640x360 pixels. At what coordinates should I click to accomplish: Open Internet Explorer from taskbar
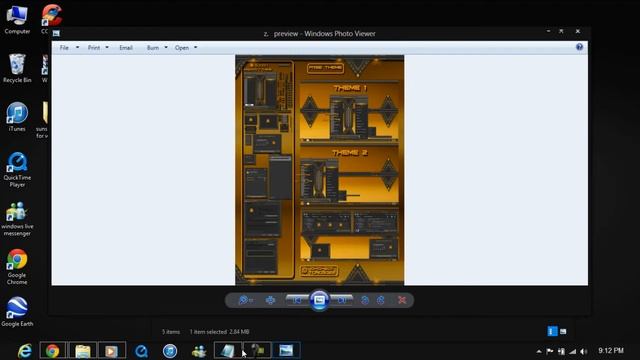(25, 351)
